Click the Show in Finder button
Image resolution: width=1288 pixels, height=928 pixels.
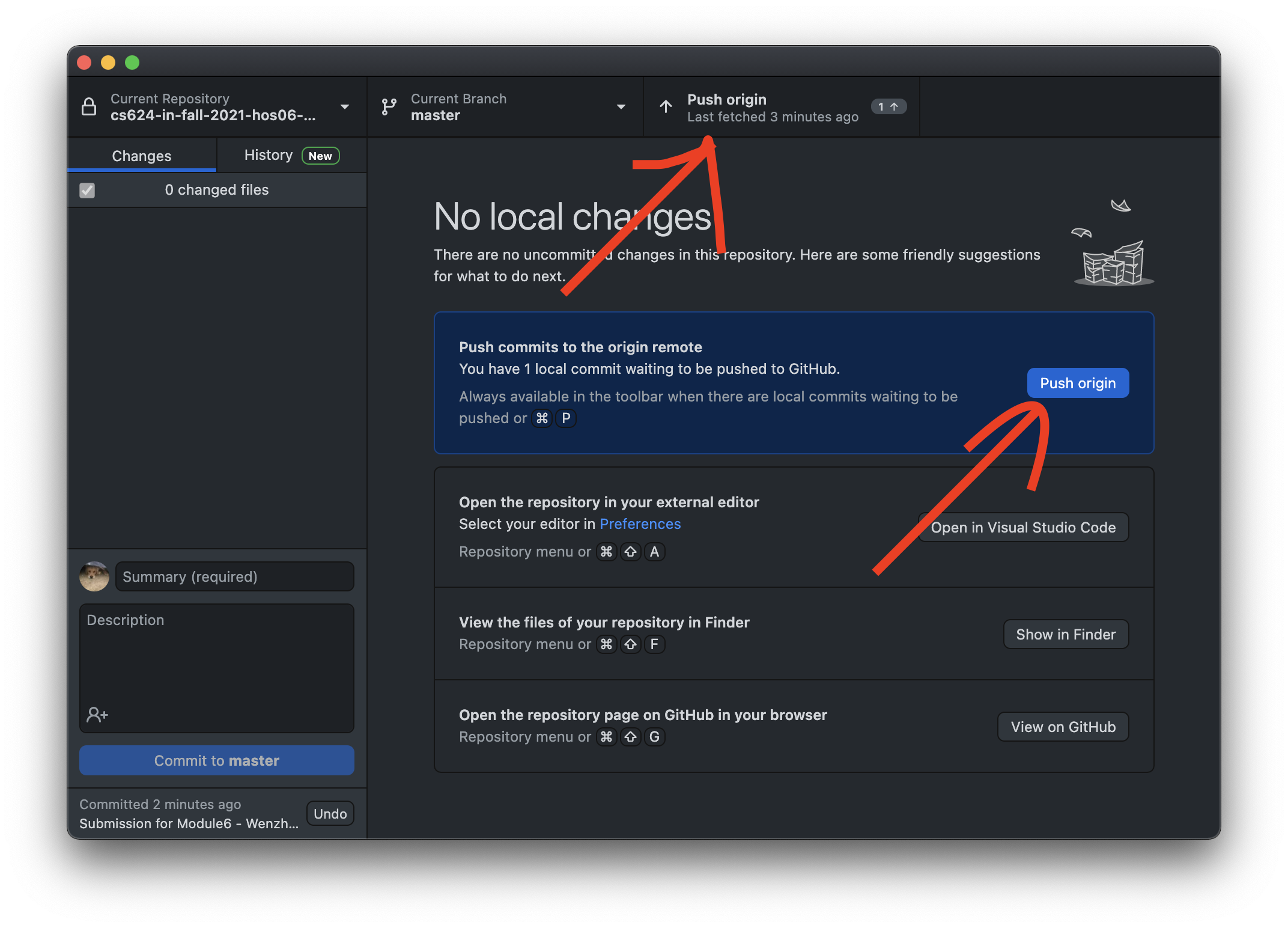tap(1065, 635)
